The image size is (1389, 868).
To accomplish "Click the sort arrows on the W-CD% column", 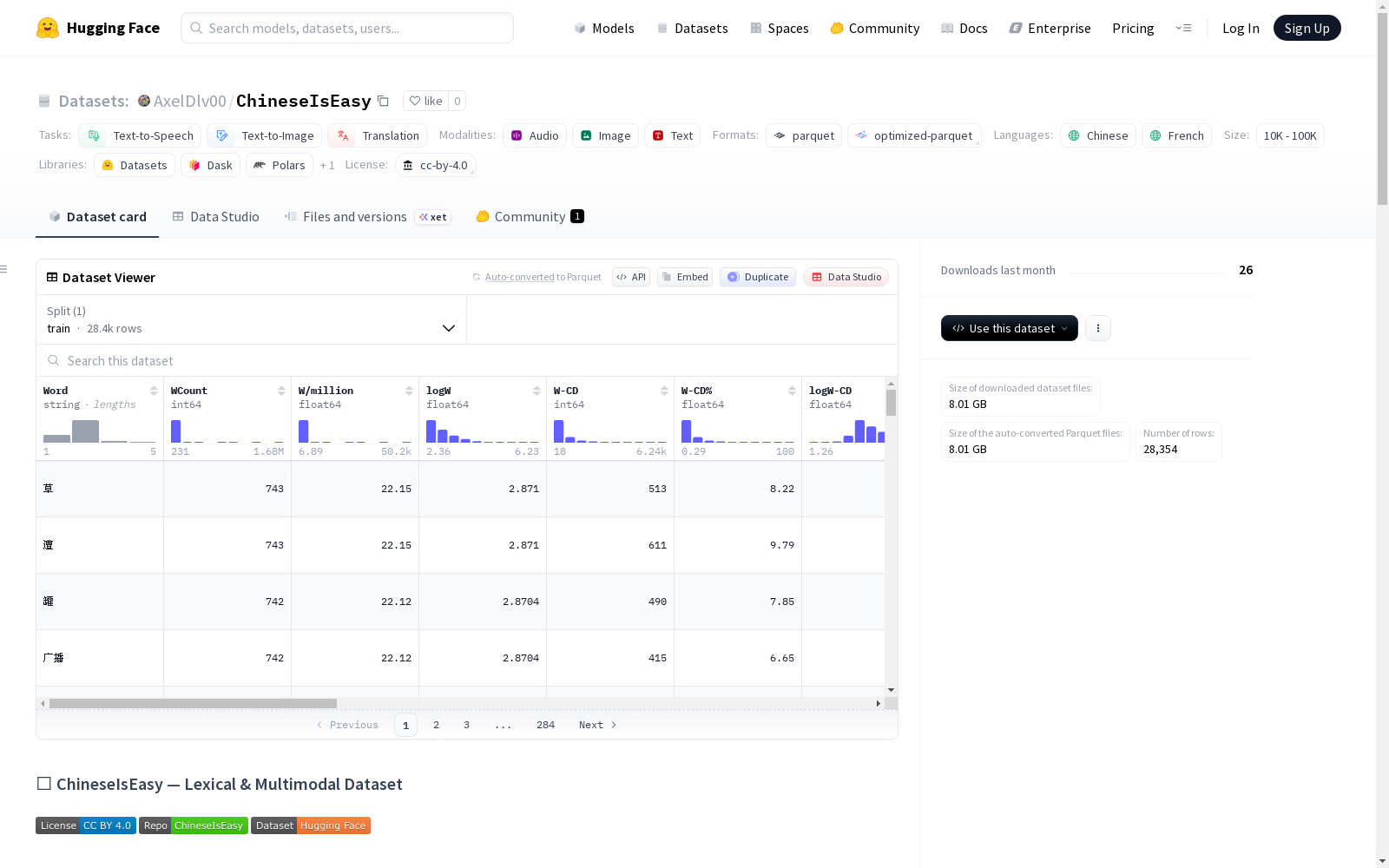I will pyautogui.click(x=792, y=391).
